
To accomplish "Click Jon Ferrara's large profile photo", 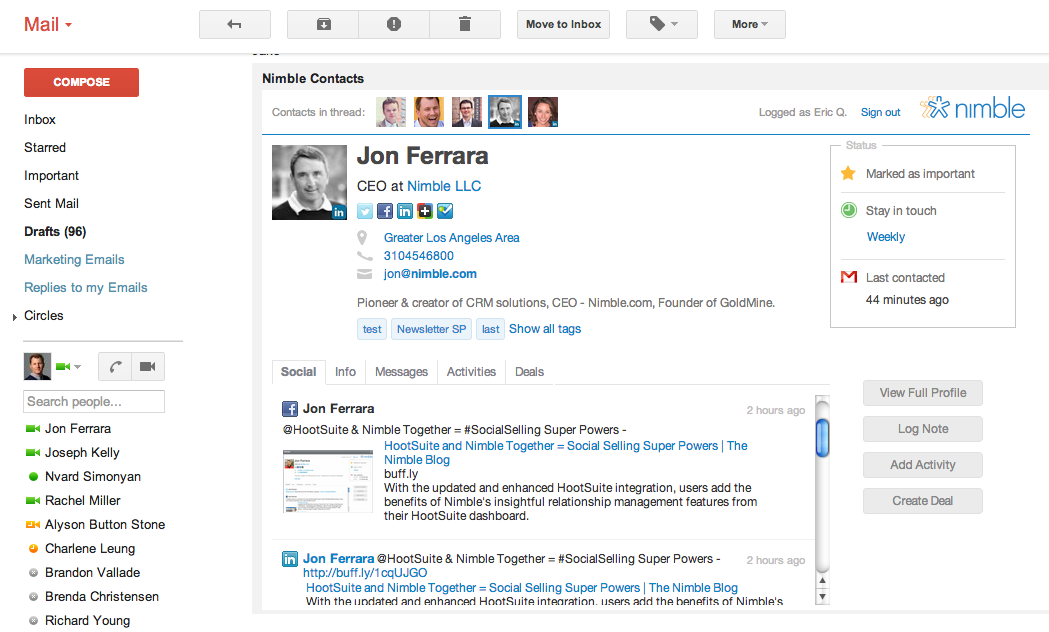I will click(x=309, y=183).
